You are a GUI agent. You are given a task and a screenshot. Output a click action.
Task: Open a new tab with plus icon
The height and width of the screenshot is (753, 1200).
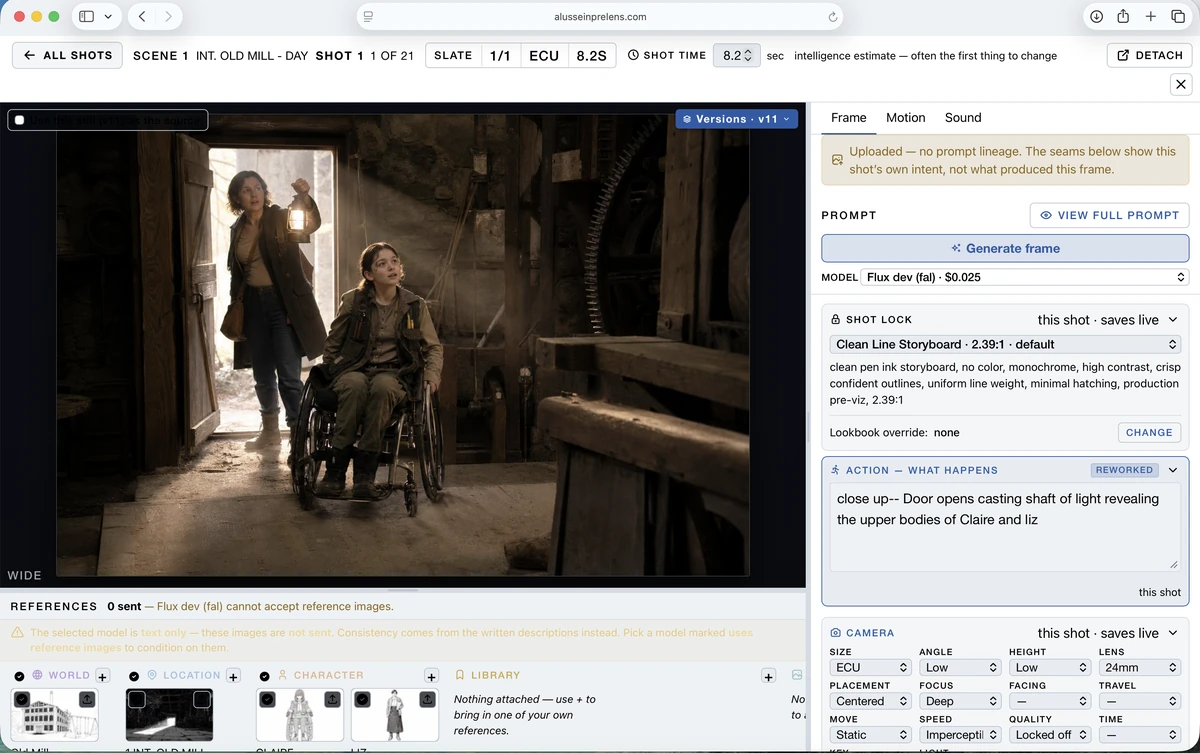tap(1151, 16)
